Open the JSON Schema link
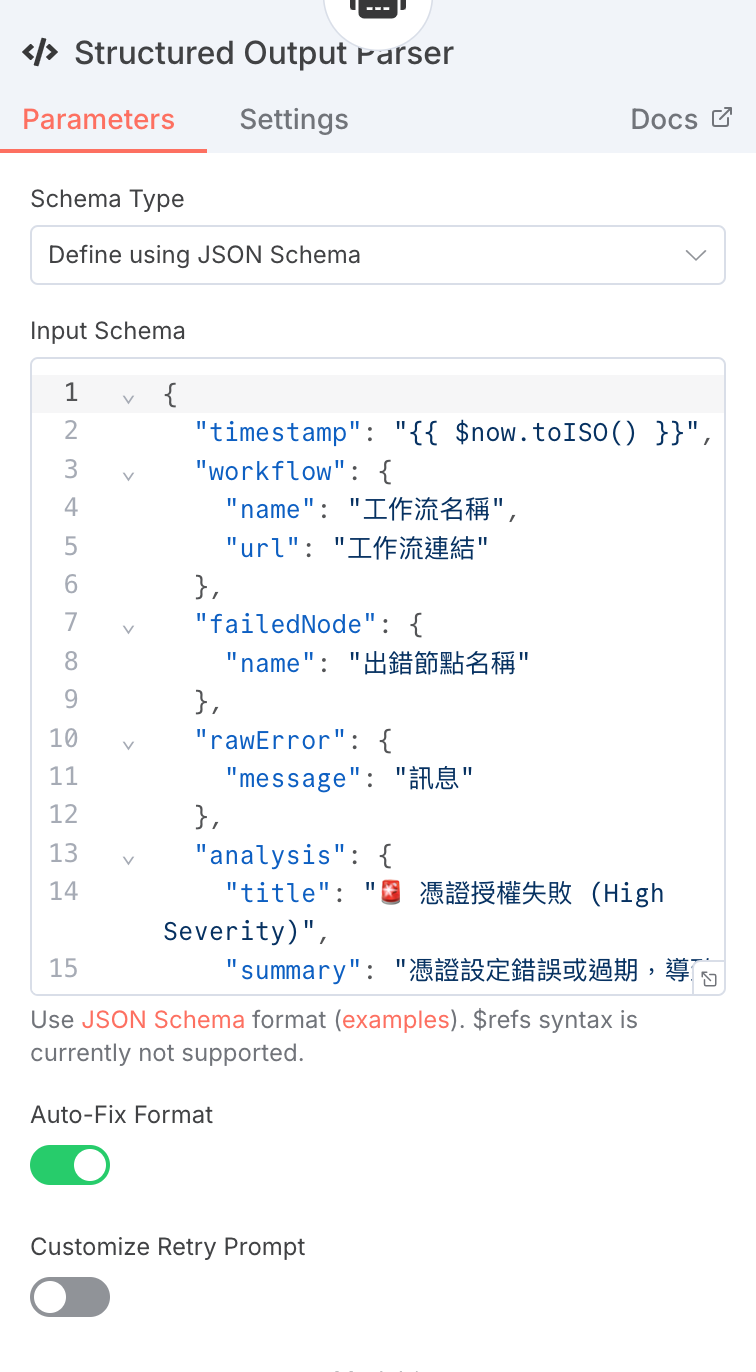The height and width of the screenshot is (1372, 756). (163, 1020)
